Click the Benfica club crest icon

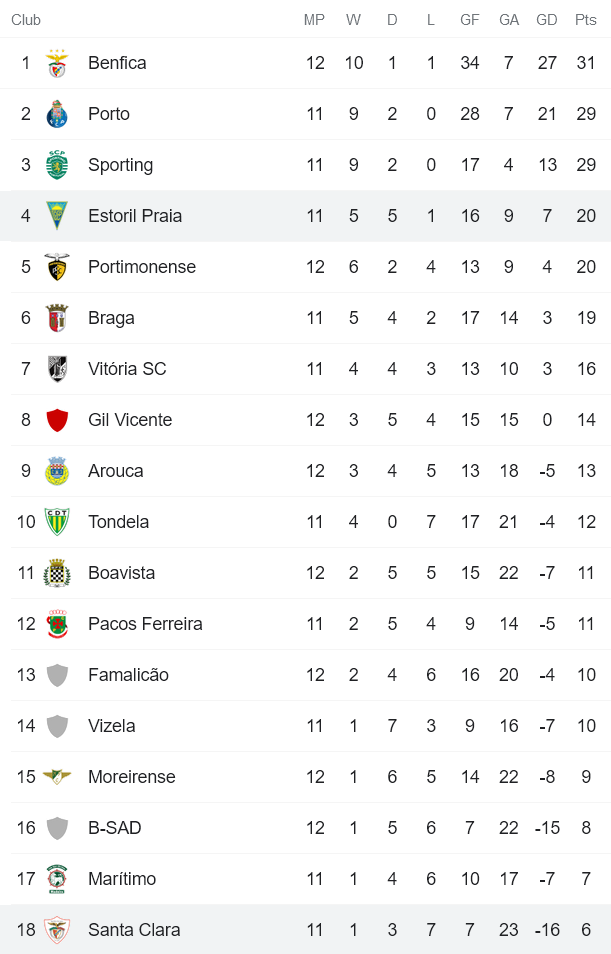pos(57,63)
